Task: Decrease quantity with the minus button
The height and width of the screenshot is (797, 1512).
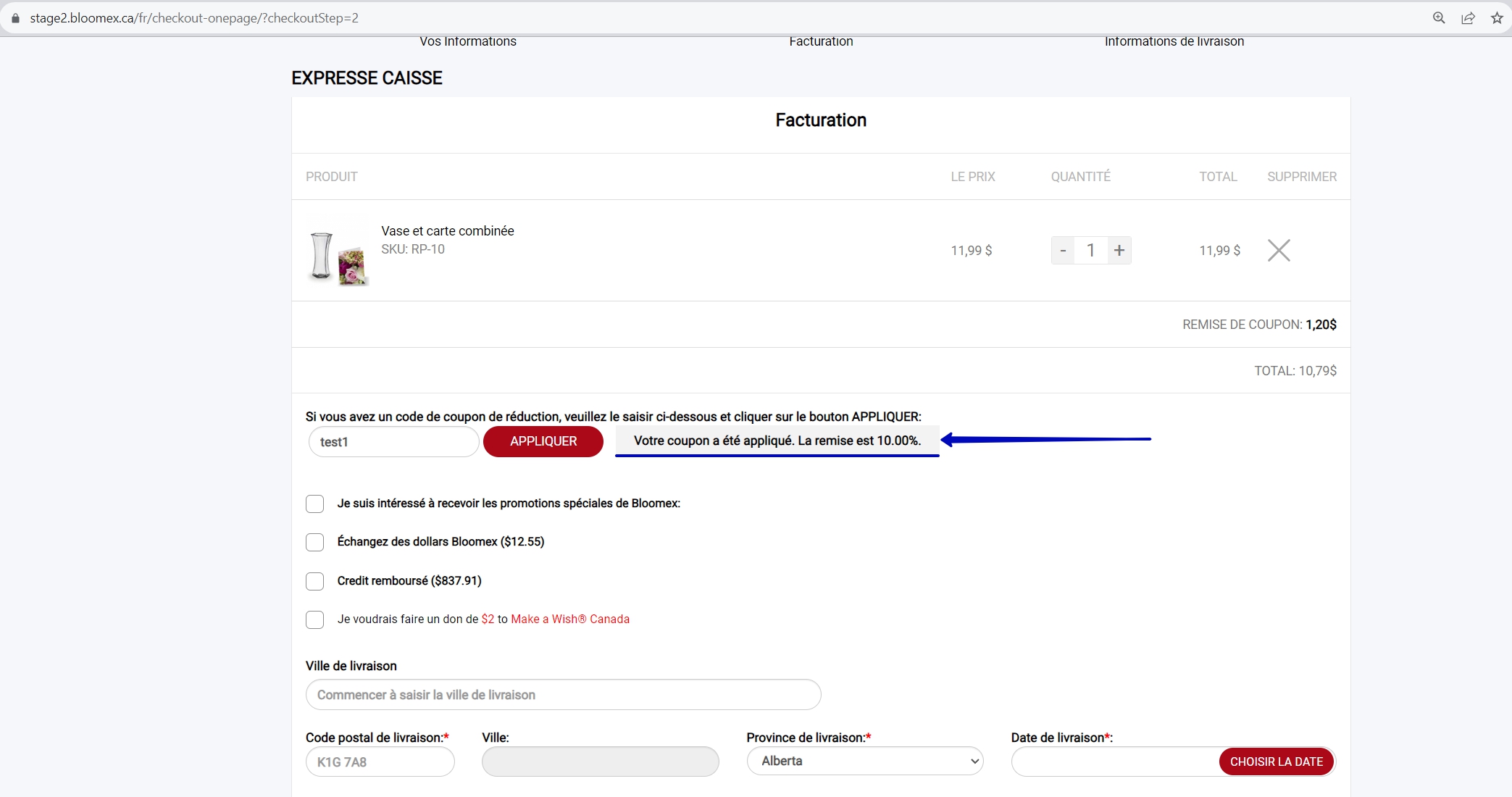Action: [1063, 251]
